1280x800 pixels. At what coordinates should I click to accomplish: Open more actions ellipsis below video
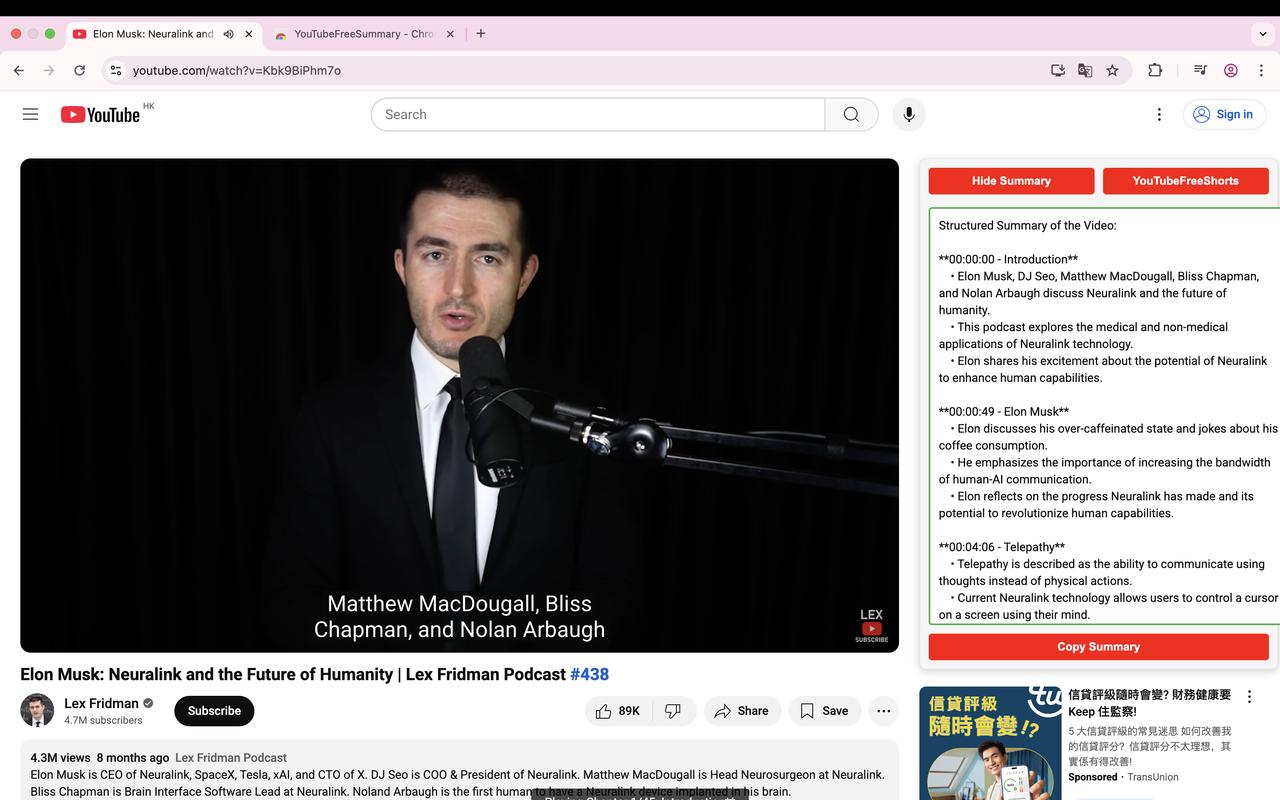(x=883, y=711)
